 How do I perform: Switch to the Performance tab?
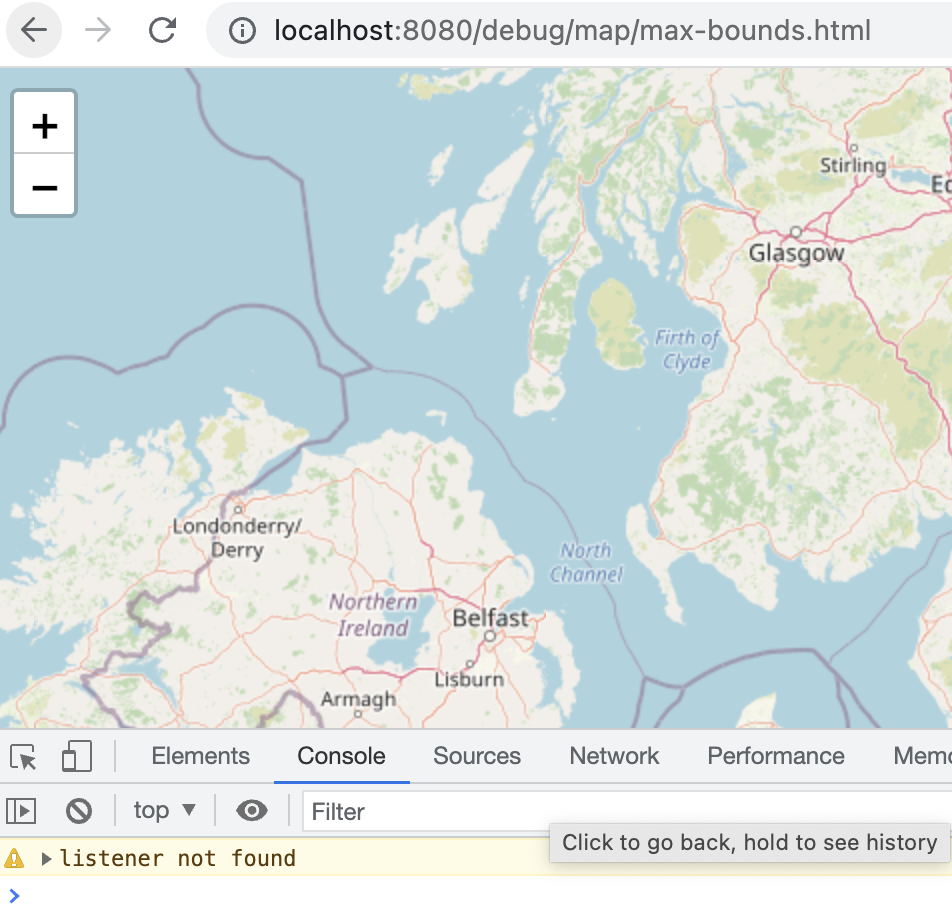pyautogui.click(x=775, y=756)
